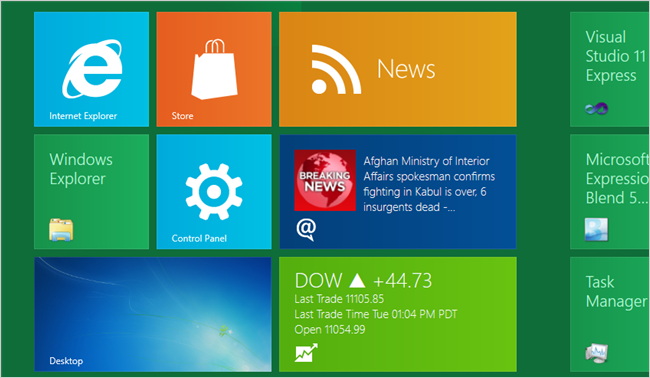
Task: Click the @ speech bubble icon
Action: (x=306, y=229)
